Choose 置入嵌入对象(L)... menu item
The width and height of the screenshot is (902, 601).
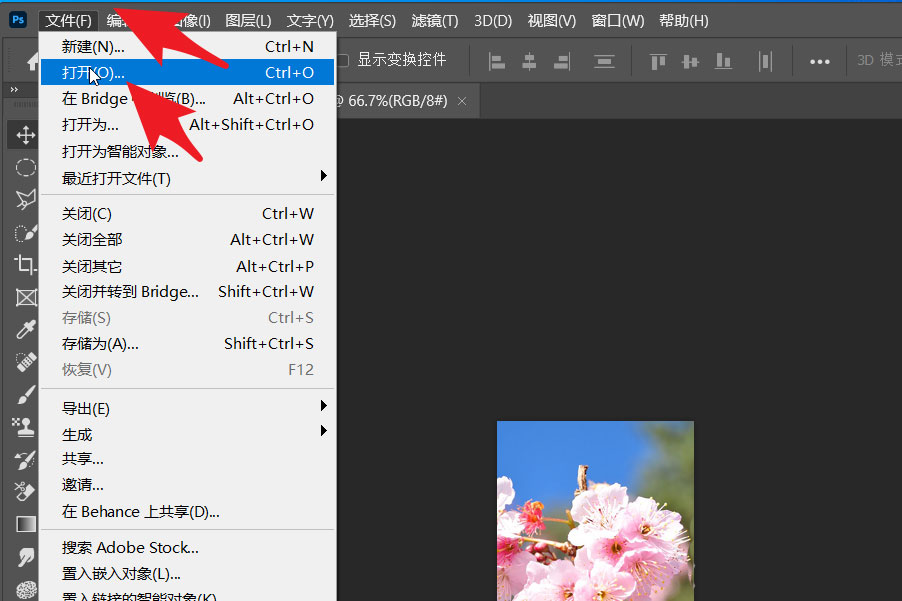[188, 573]
